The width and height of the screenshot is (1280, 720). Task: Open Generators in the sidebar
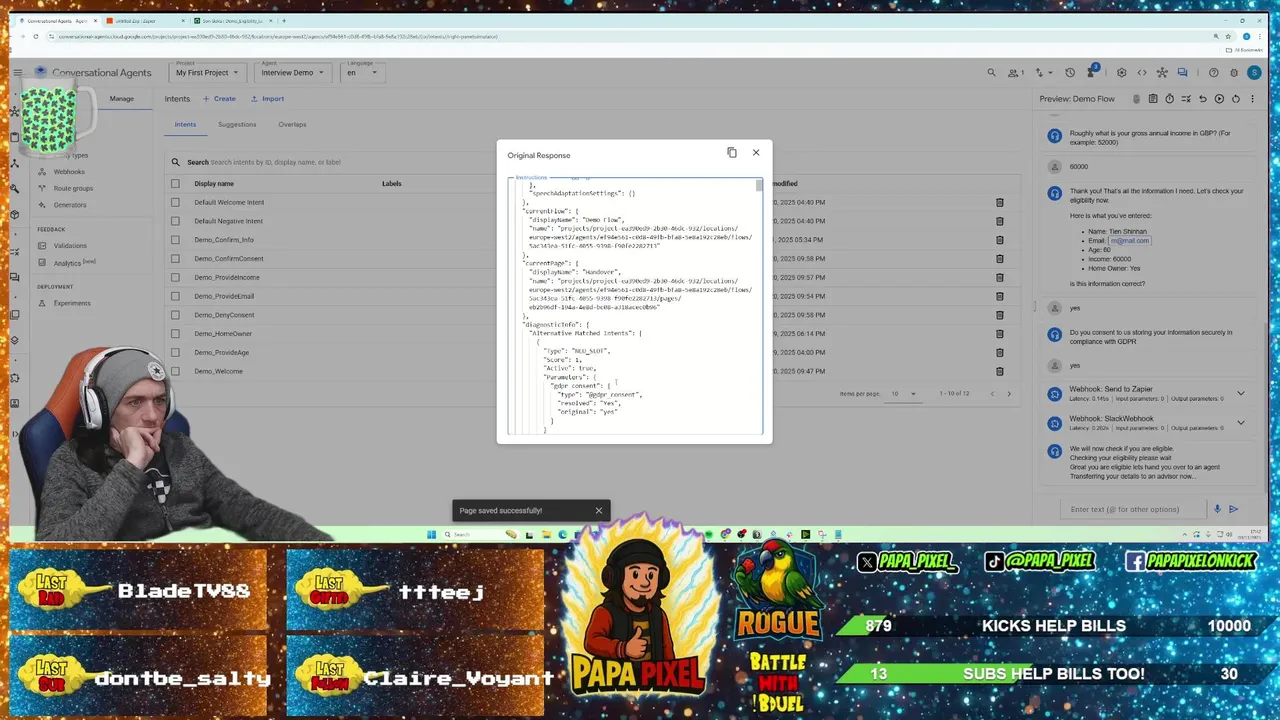[70, 205]
